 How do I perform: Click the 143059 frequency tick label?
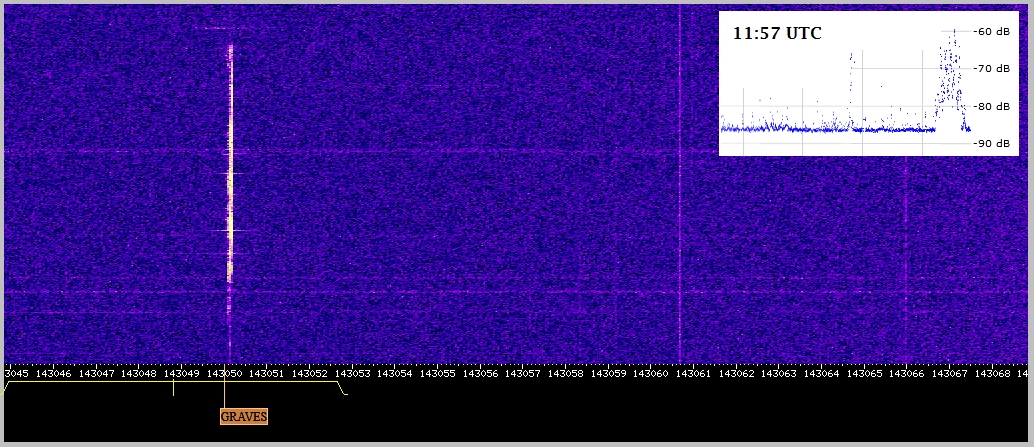click(x=609, y=373)
